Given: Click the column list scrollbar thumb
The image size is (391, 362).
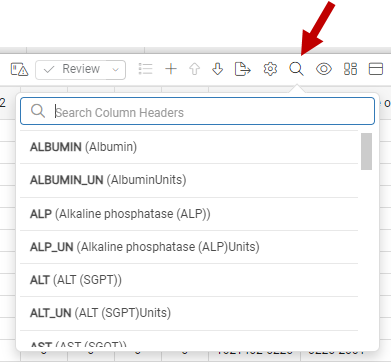Looking at the screenshot, I should [x=366, y=151].
